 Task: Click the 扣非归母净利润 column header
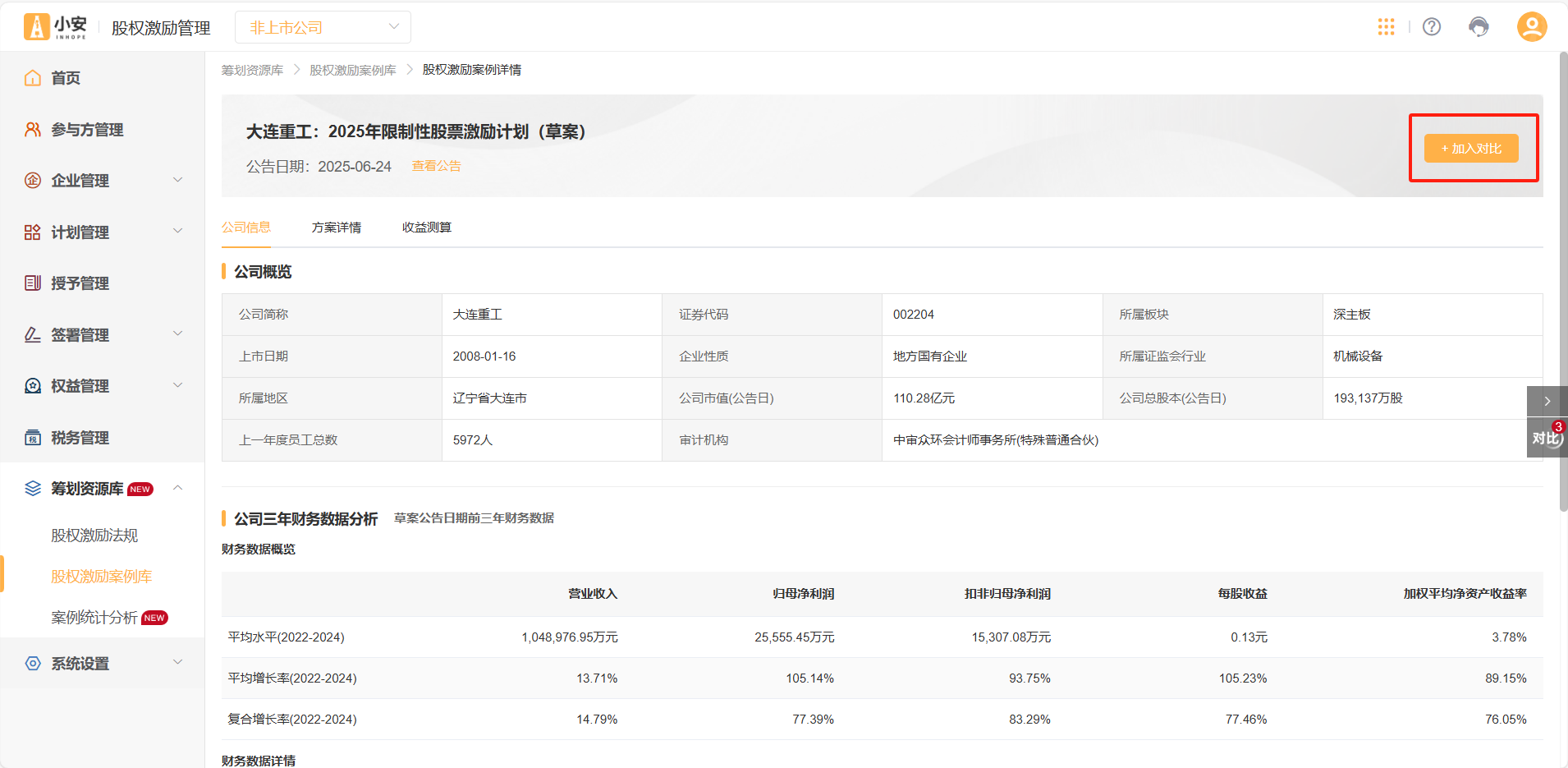point(1007,594)
